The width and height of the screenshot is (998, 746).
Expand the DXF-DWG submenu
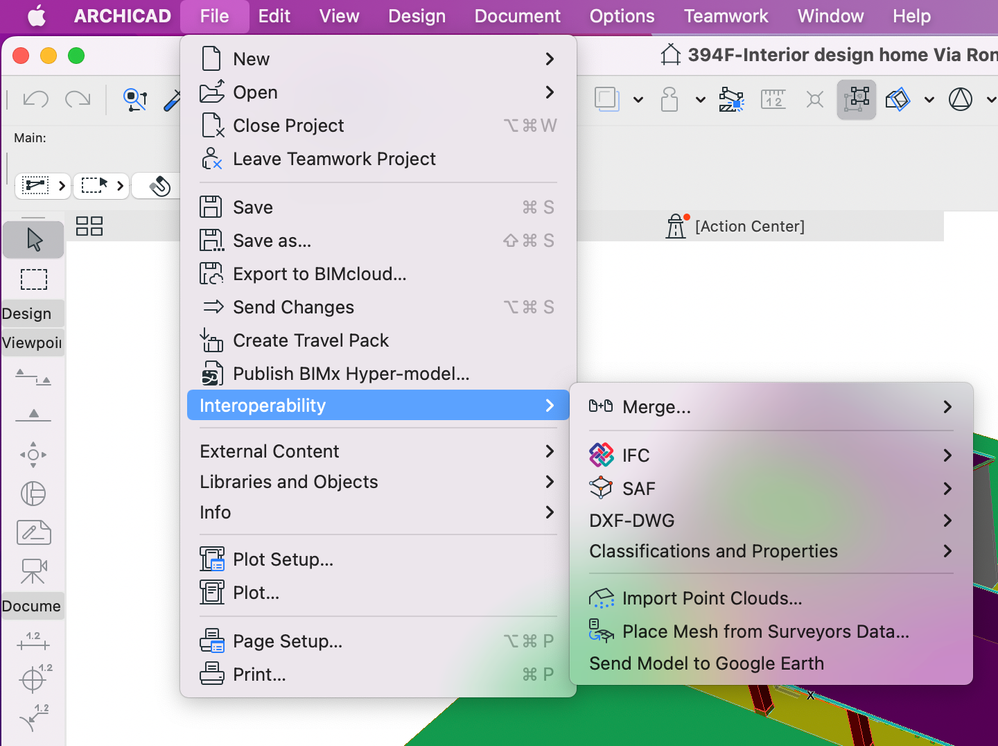tap(771, 520)
